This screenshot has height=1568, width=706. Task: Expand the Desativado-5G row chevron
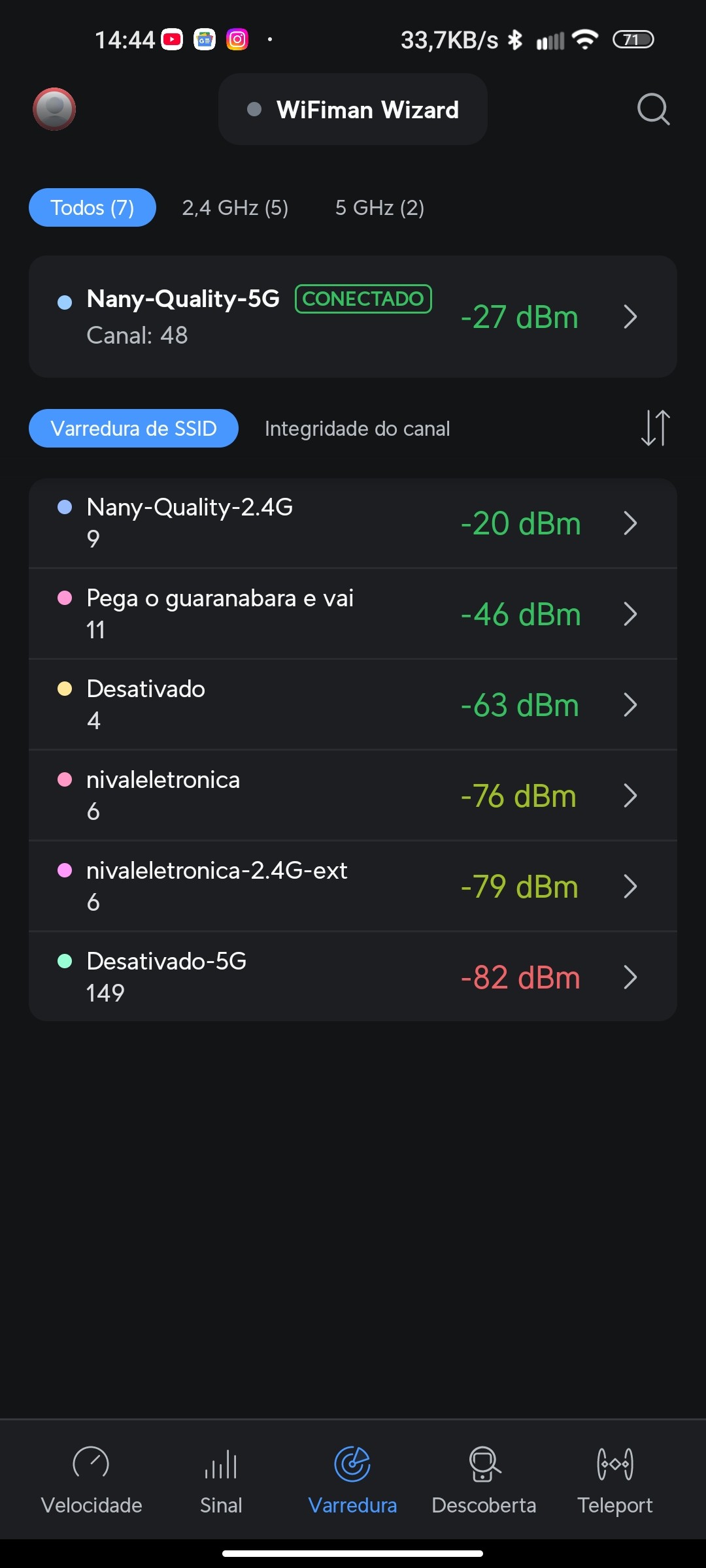tap(630, 977)
